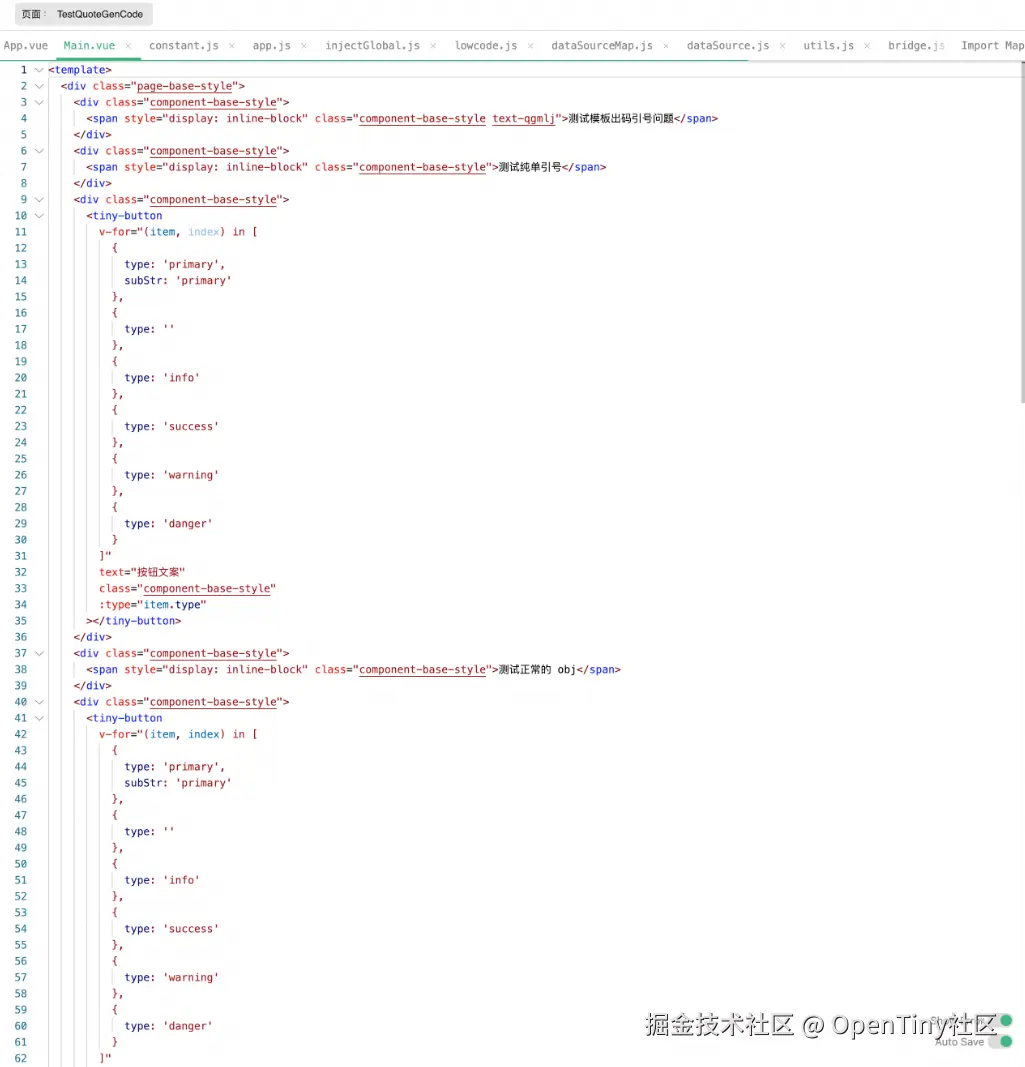Collapse the div starting on line 6

click(x=39, y=151)
